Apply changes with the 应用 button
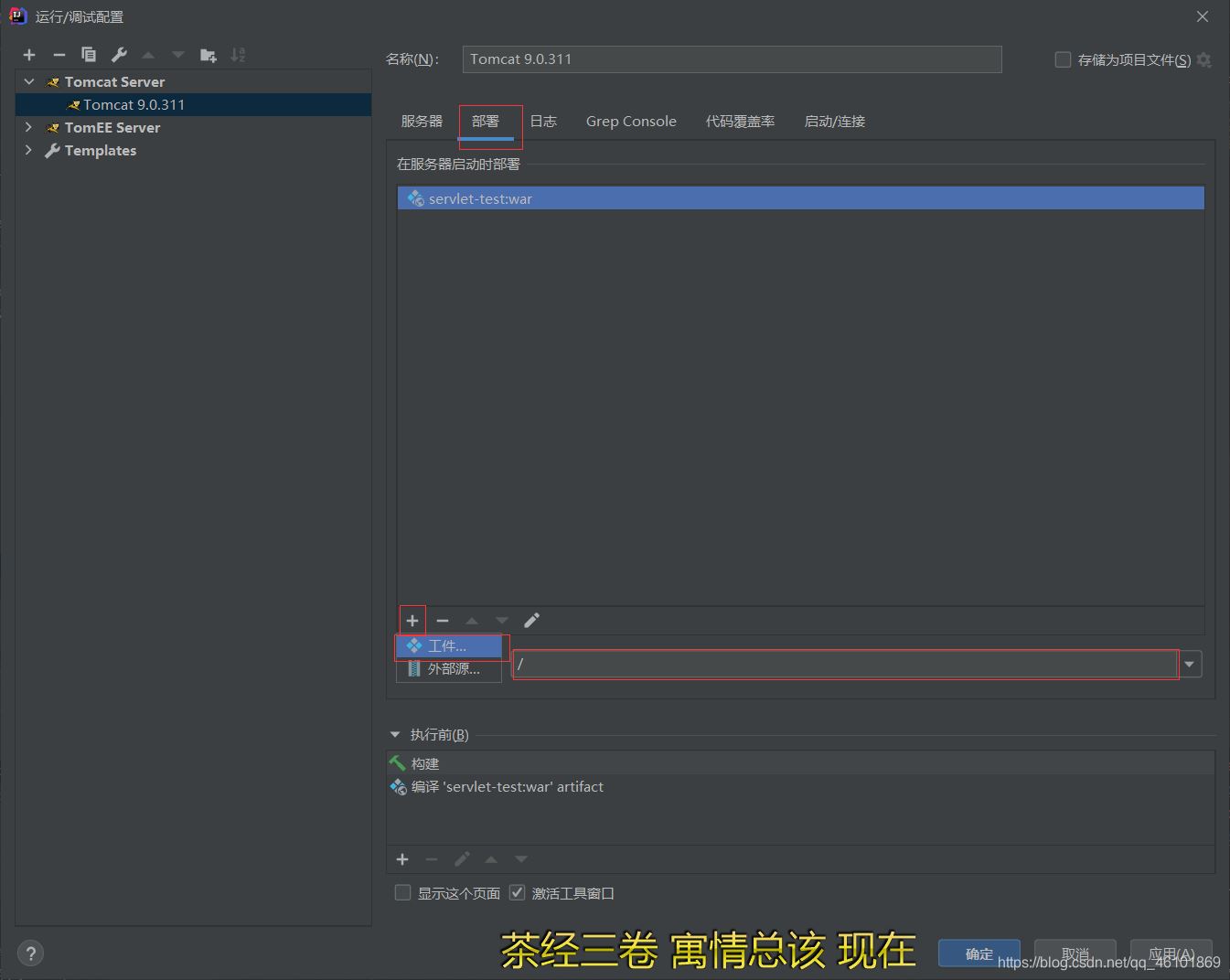 [1171, 953]
